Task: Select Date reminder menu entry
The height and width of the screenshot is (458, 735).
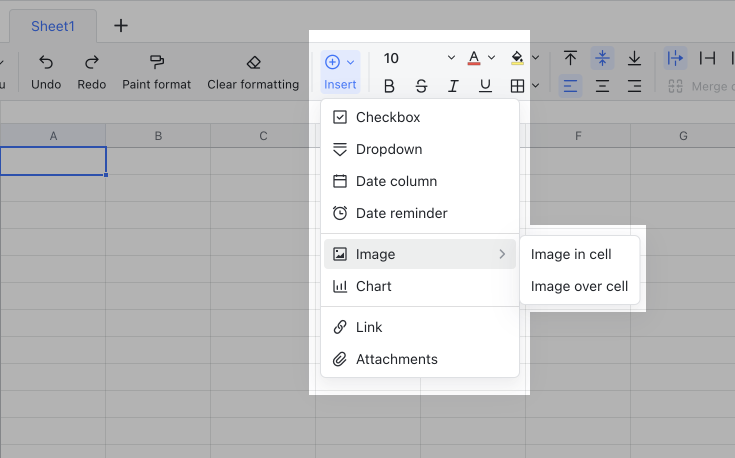Action: [x=401, y=213]
